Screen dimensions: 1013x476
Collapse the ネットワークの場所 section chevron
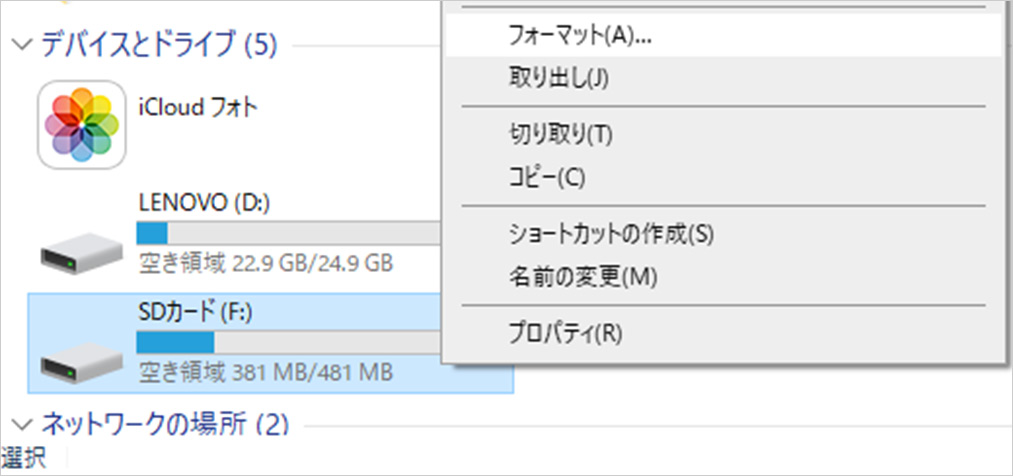(21, 424)
